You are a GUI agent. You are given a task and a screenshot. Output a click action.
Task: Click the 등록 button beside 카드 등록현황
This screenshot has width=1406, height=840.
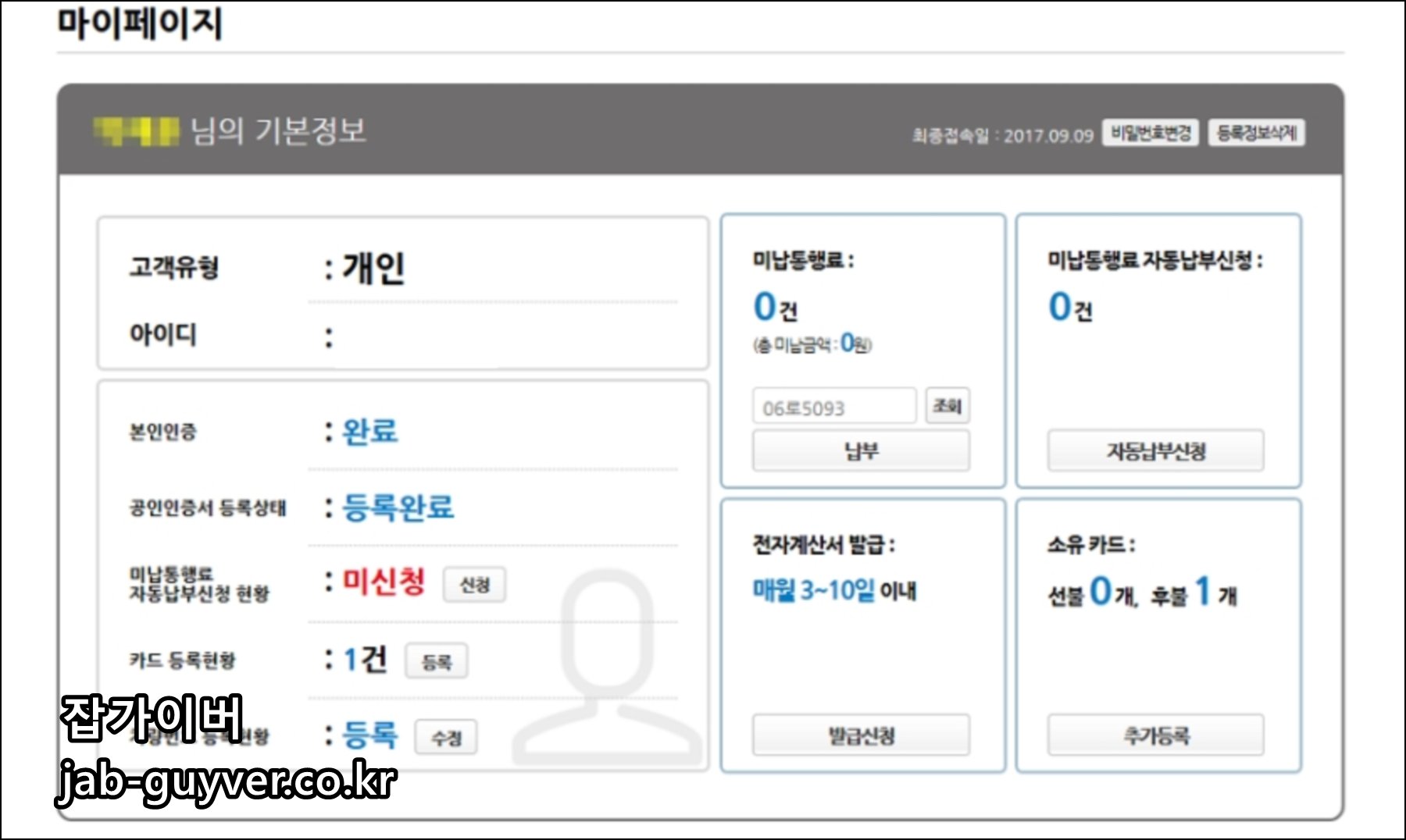[437, 662]
